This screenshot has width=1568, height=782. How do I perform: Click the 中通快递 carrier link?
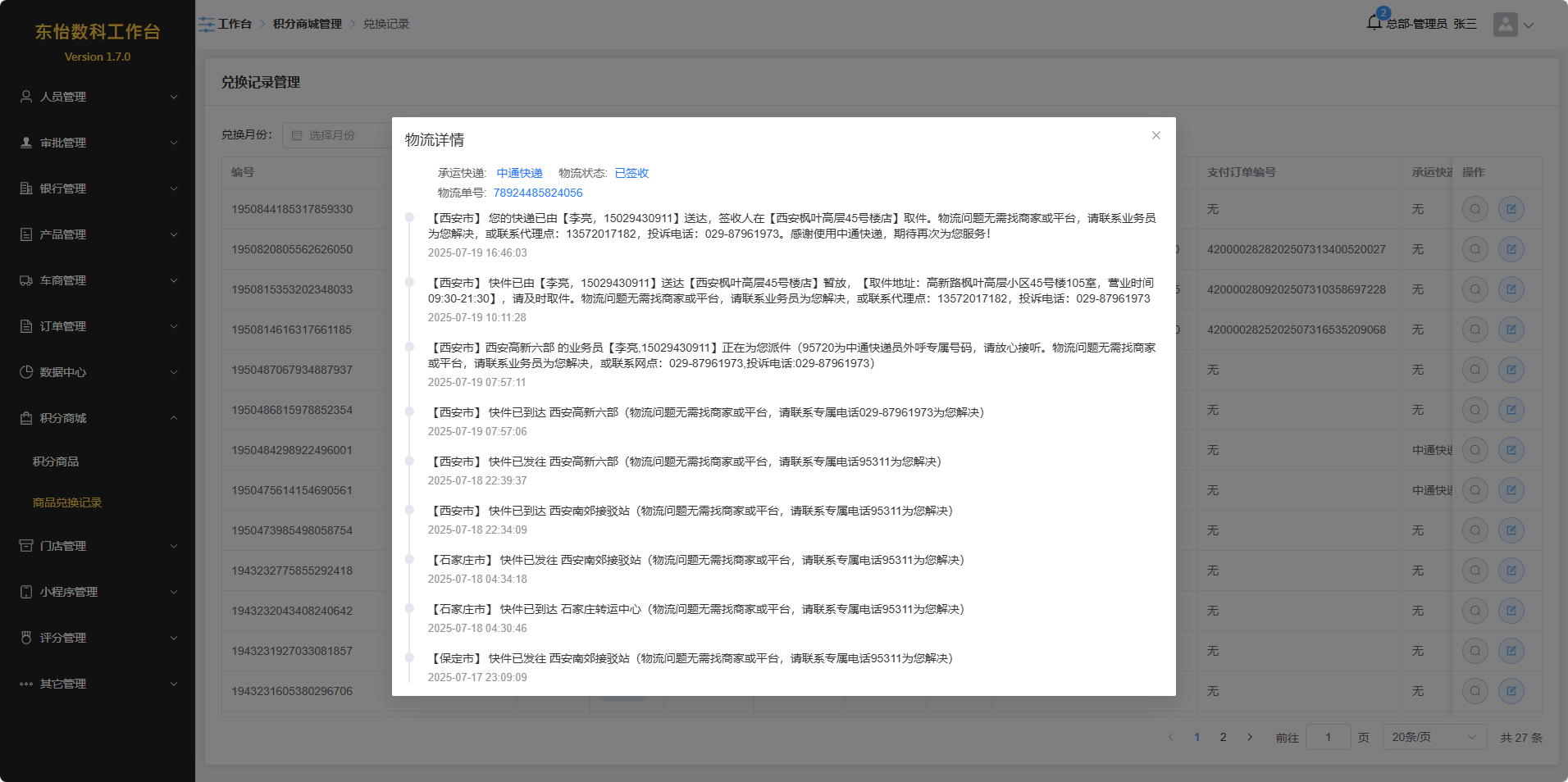click(519, 173)
